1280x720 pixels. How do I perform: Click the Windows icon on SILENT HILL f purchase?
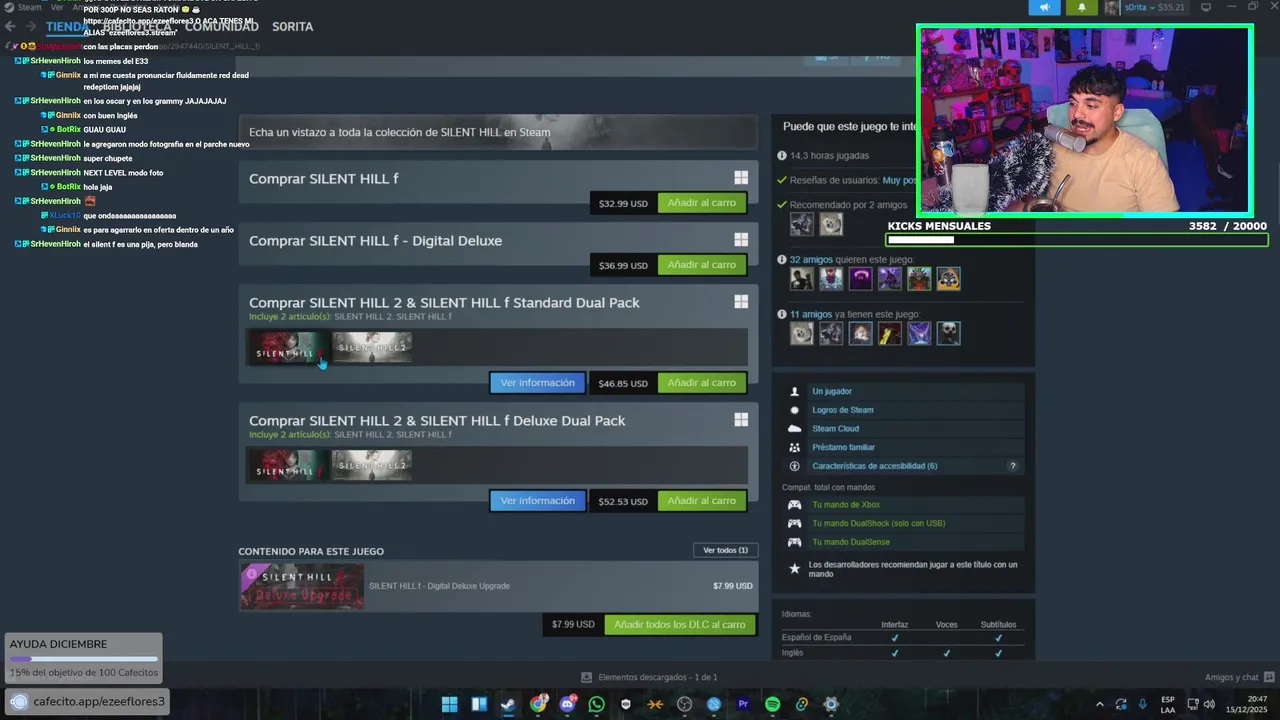(741, 178)
